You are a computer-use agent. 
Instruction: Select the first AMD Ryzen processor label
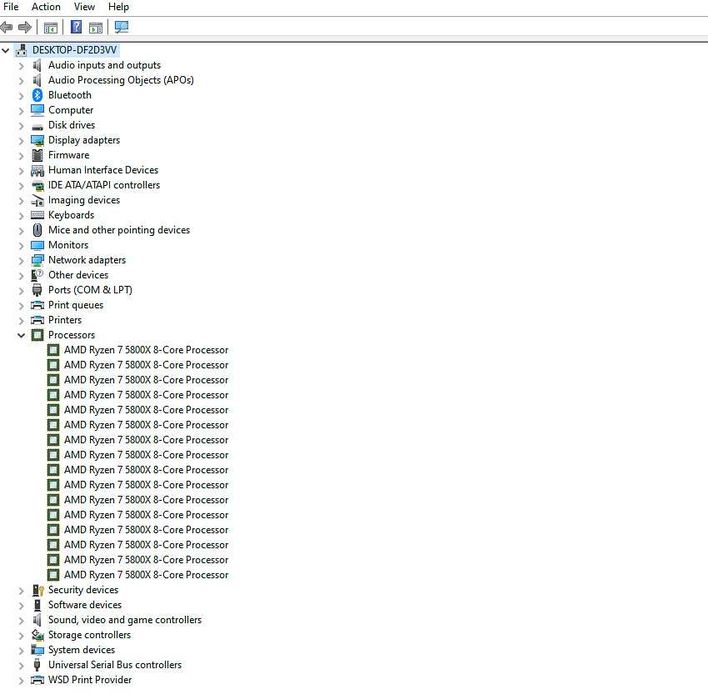(146, 350)
